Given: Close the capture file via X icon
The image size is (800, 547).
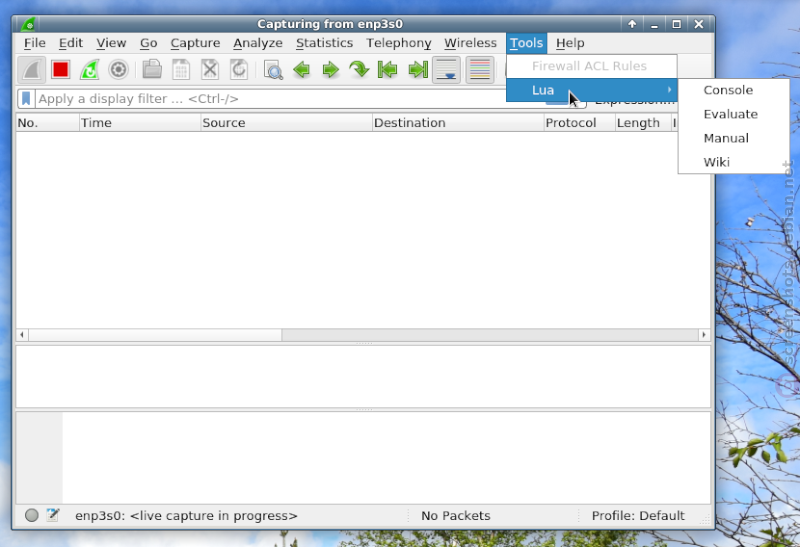Looking at the screenshot, I should click(x=210, y=69).
